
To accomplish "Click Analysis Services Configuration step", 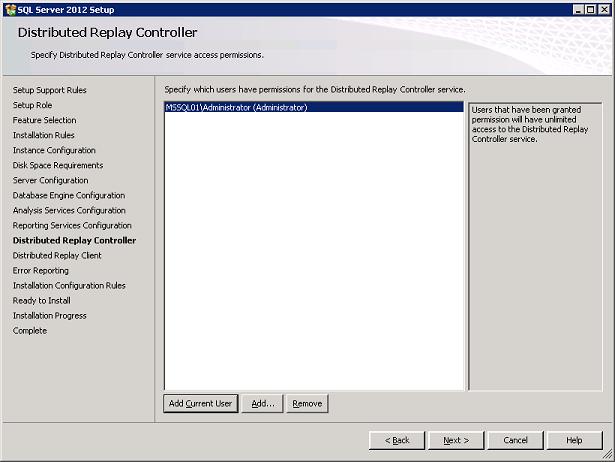I will [x=69, y=211].
